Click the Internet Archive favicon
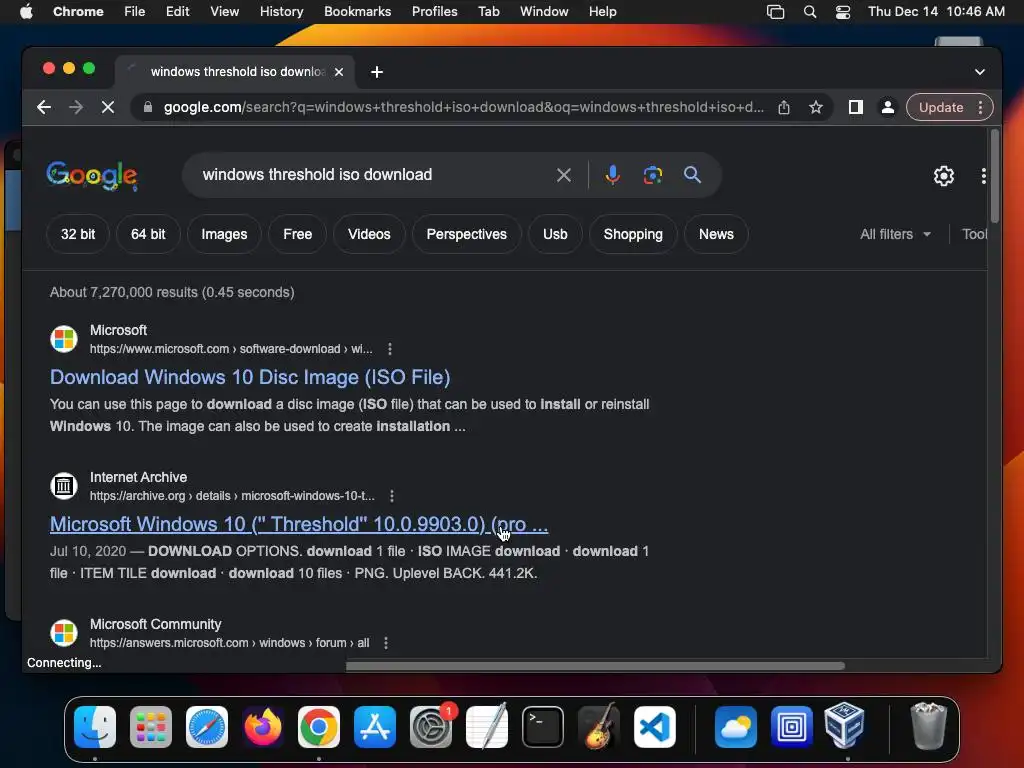This screenshot has height=768, width=1024. pyautogui.click(x=64, y=486)
